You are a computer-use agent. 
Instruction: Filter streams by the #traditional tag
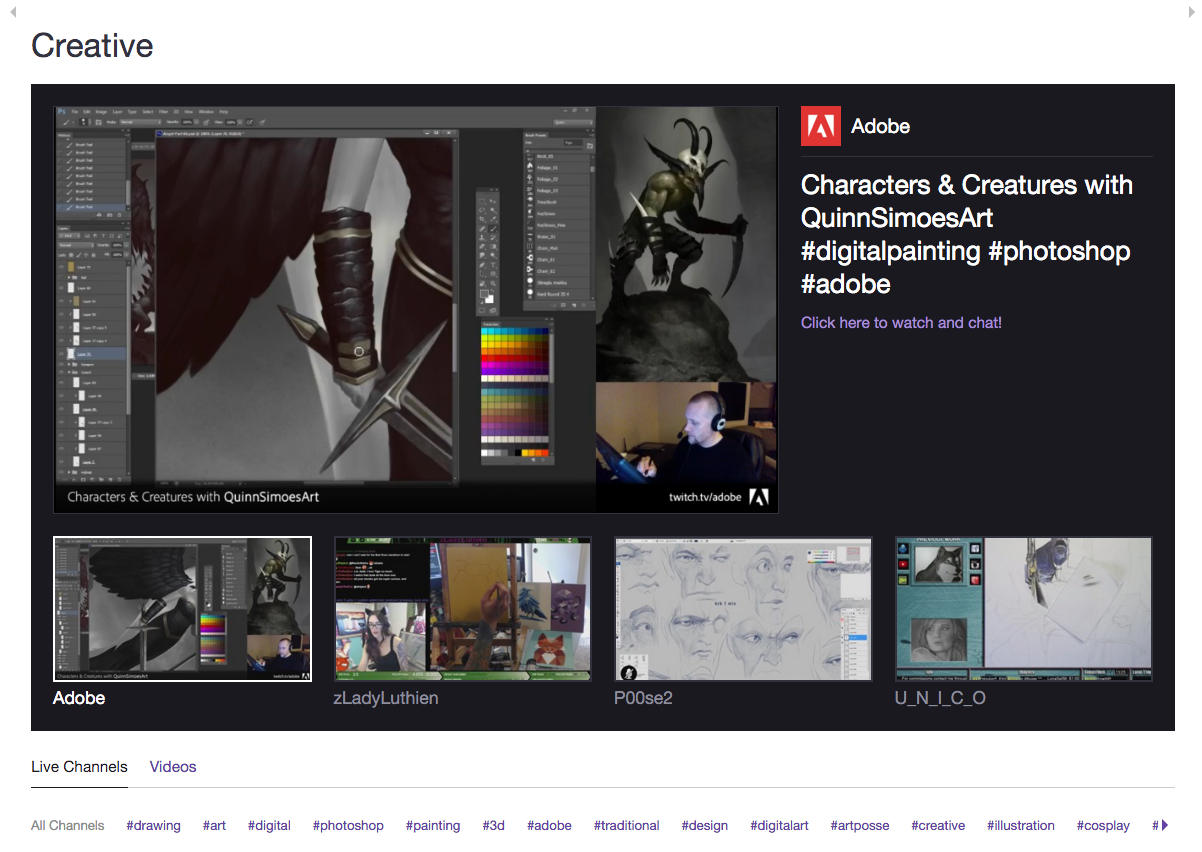pos(626,825)
